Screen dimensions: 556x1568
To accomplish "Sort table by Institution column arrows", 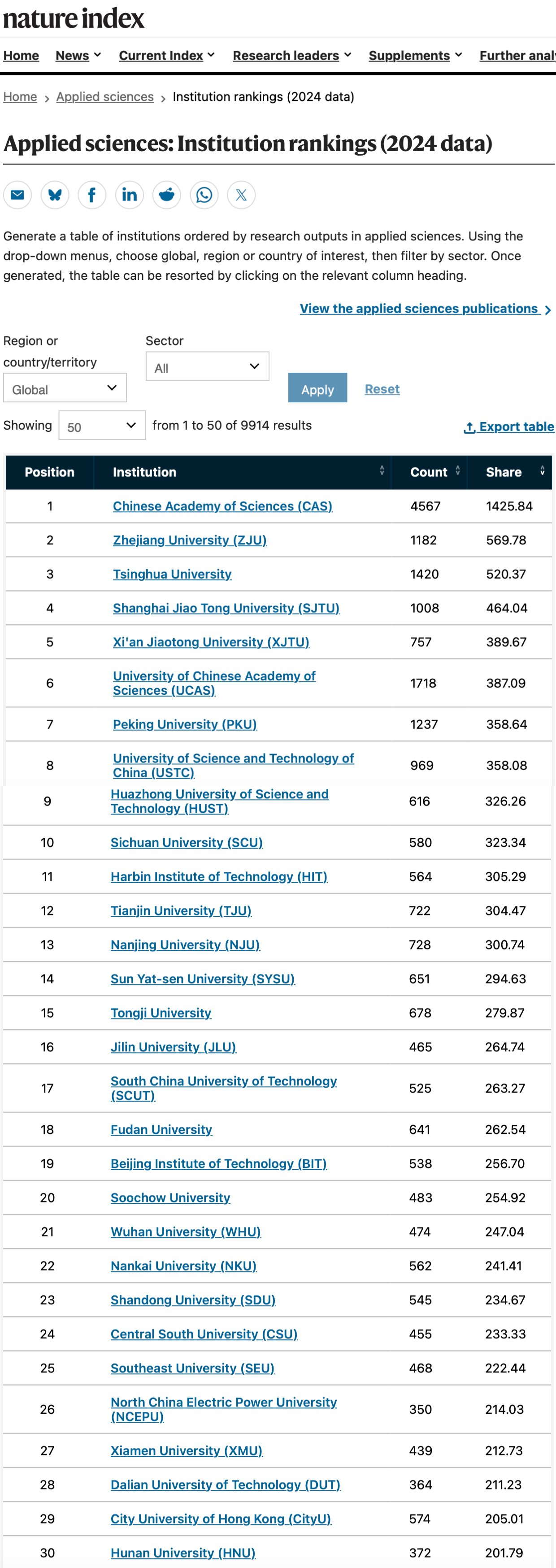I will [382, 470].
